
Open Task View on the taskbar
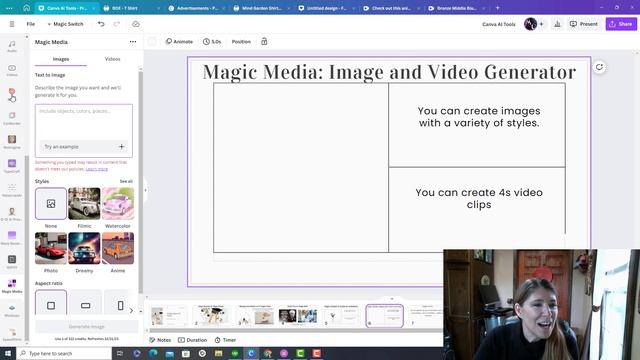120,353
